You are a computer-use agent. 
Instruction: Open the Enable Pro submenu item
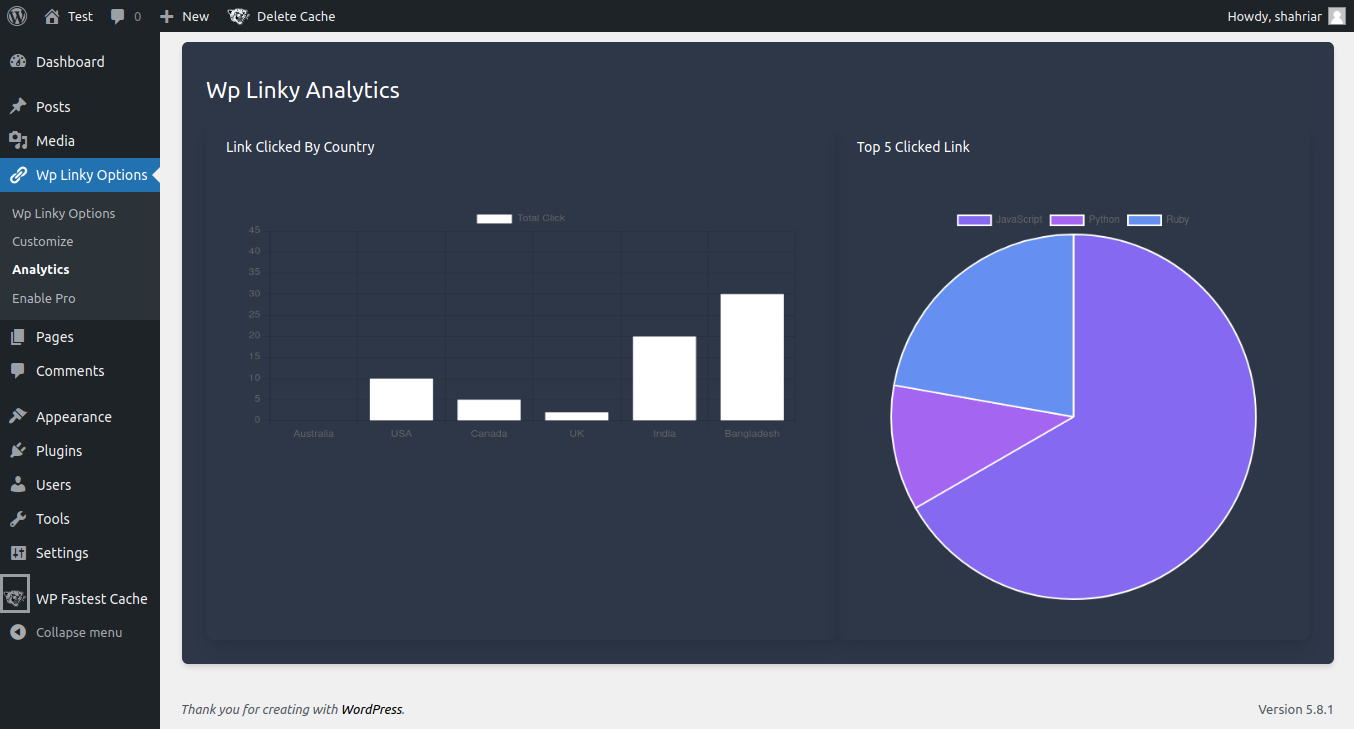pyautogui.click(x=43, y=298)
